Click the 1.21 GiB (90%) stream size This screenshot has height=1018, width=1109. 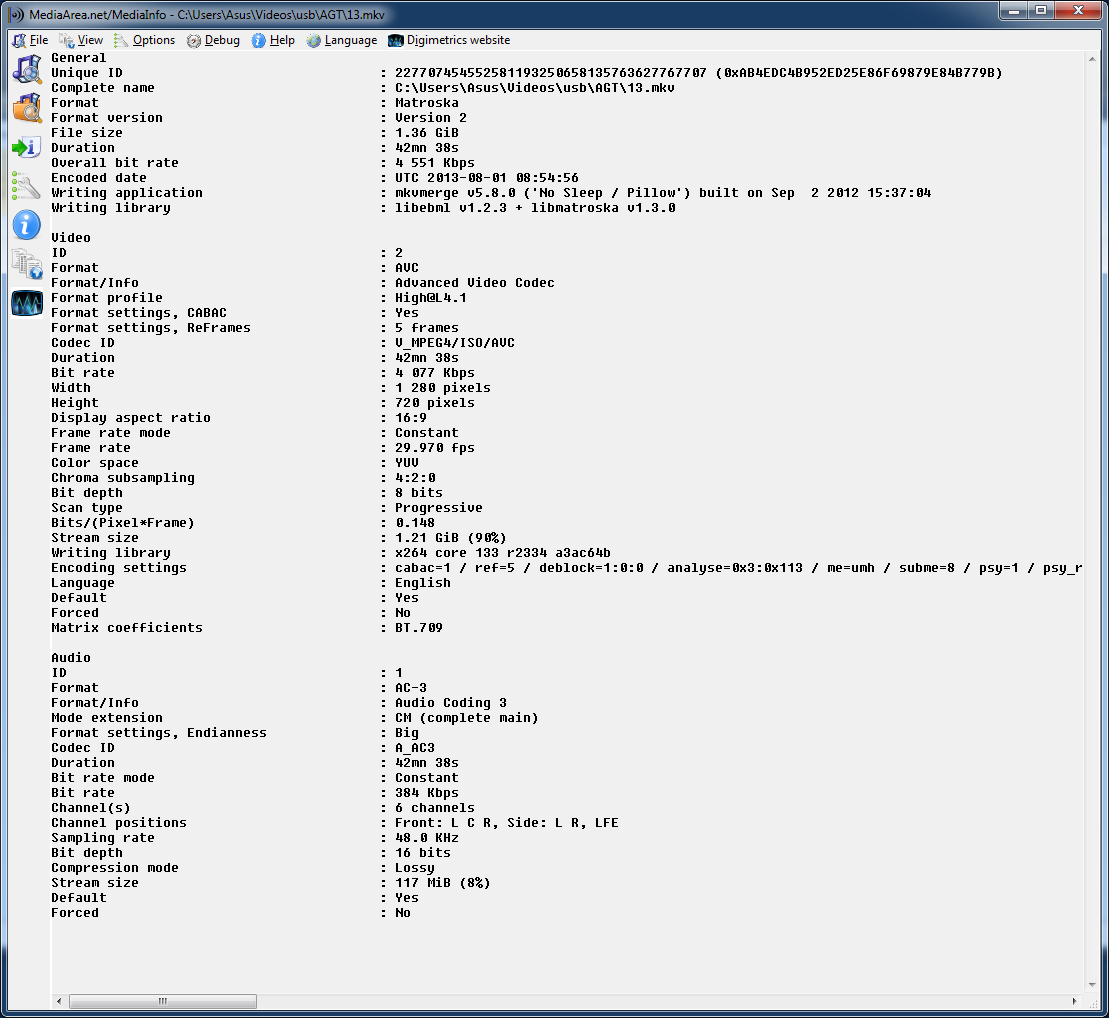click(x=451, y=538)
